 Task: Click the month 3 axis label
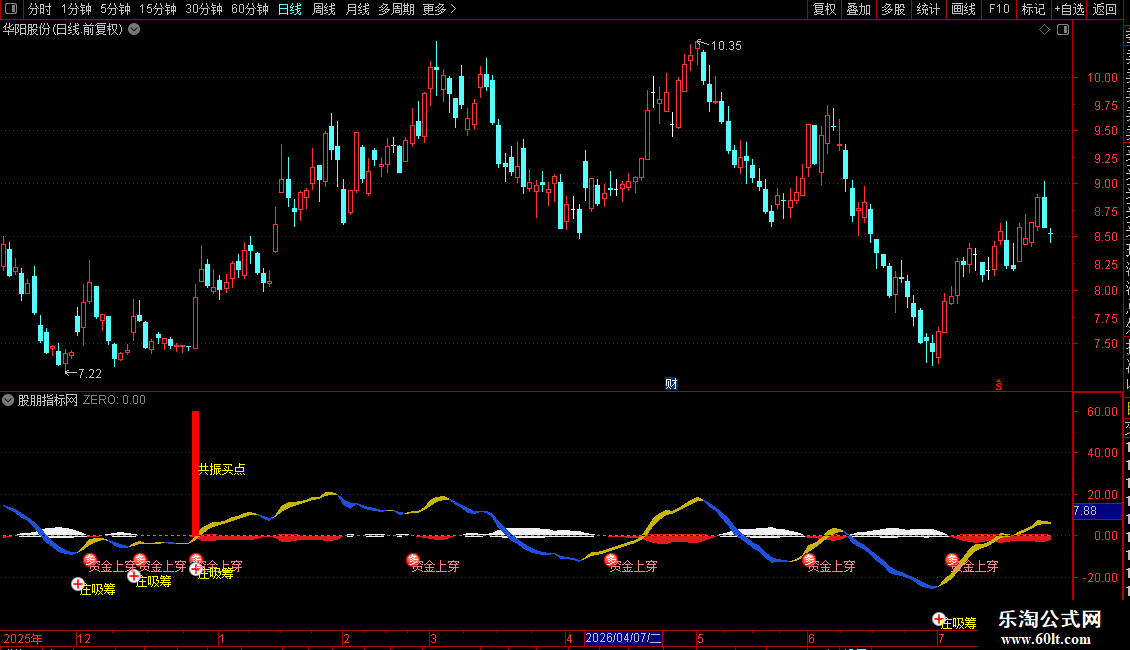(x=434, y=639)
